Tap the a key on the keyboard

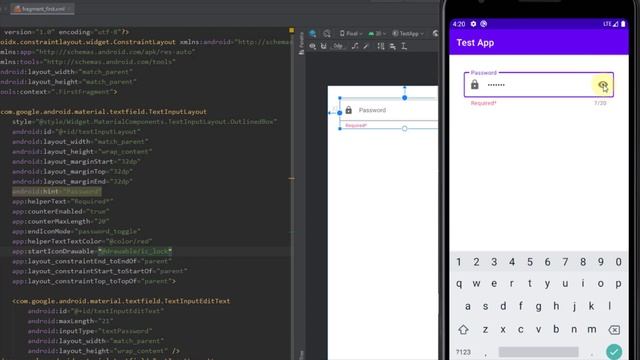point(468,306)
